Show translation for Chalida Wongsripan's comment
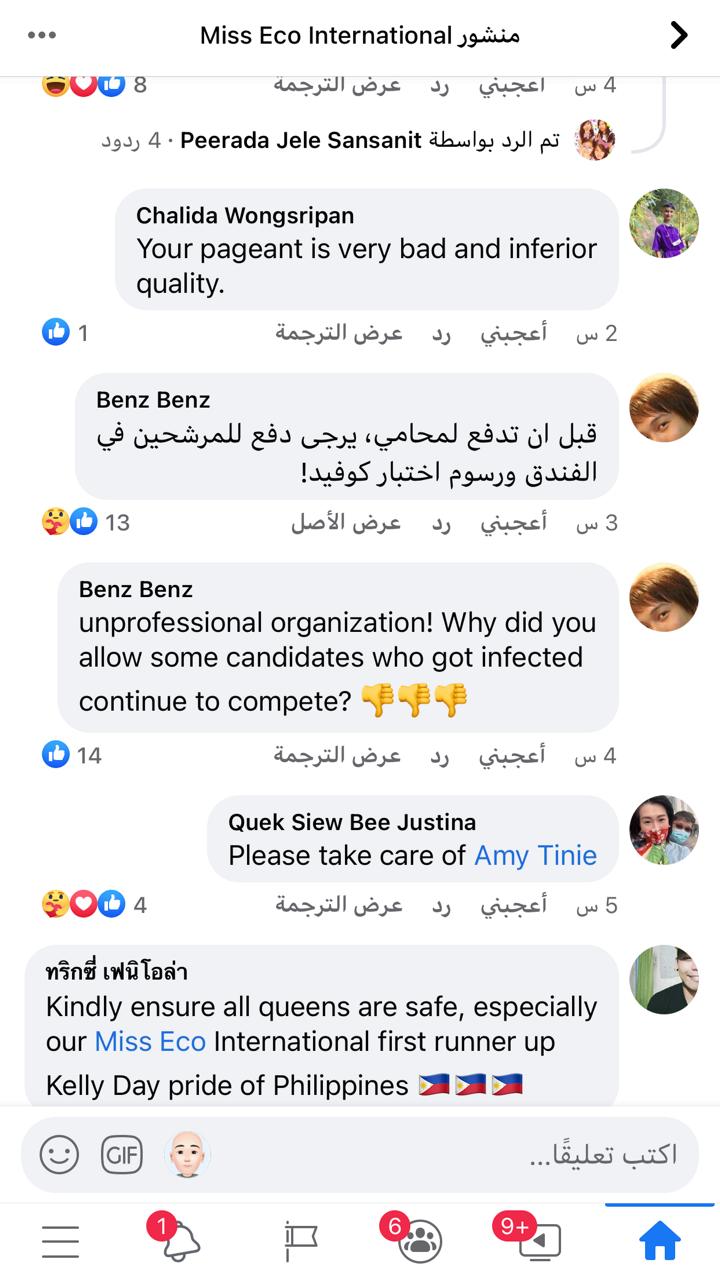 [x=338, y=333]
